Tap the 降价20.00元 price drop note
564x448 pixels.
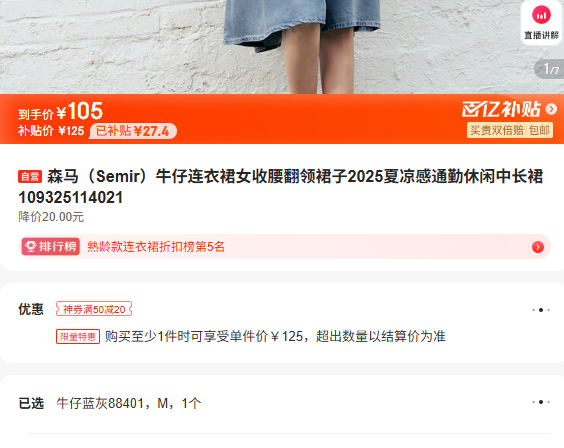pyautogui.click(x=51, y=217)
